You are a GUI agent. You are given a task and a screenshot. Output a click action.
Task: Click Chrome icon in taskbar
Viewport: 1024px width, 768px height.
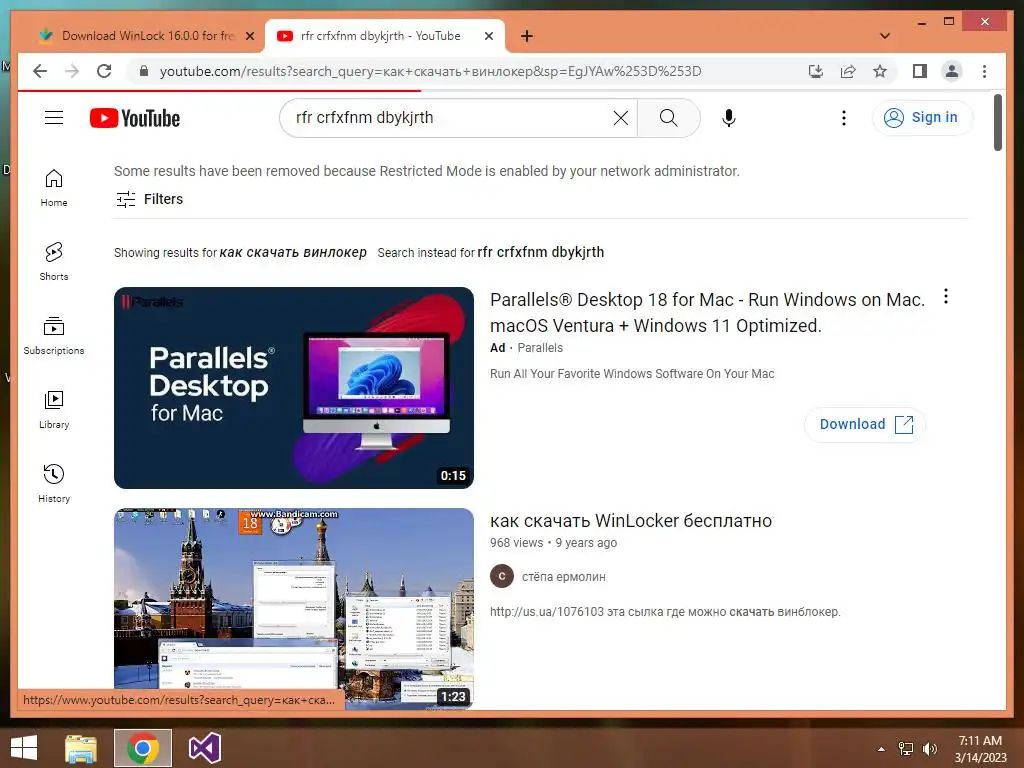pos(142,748)
